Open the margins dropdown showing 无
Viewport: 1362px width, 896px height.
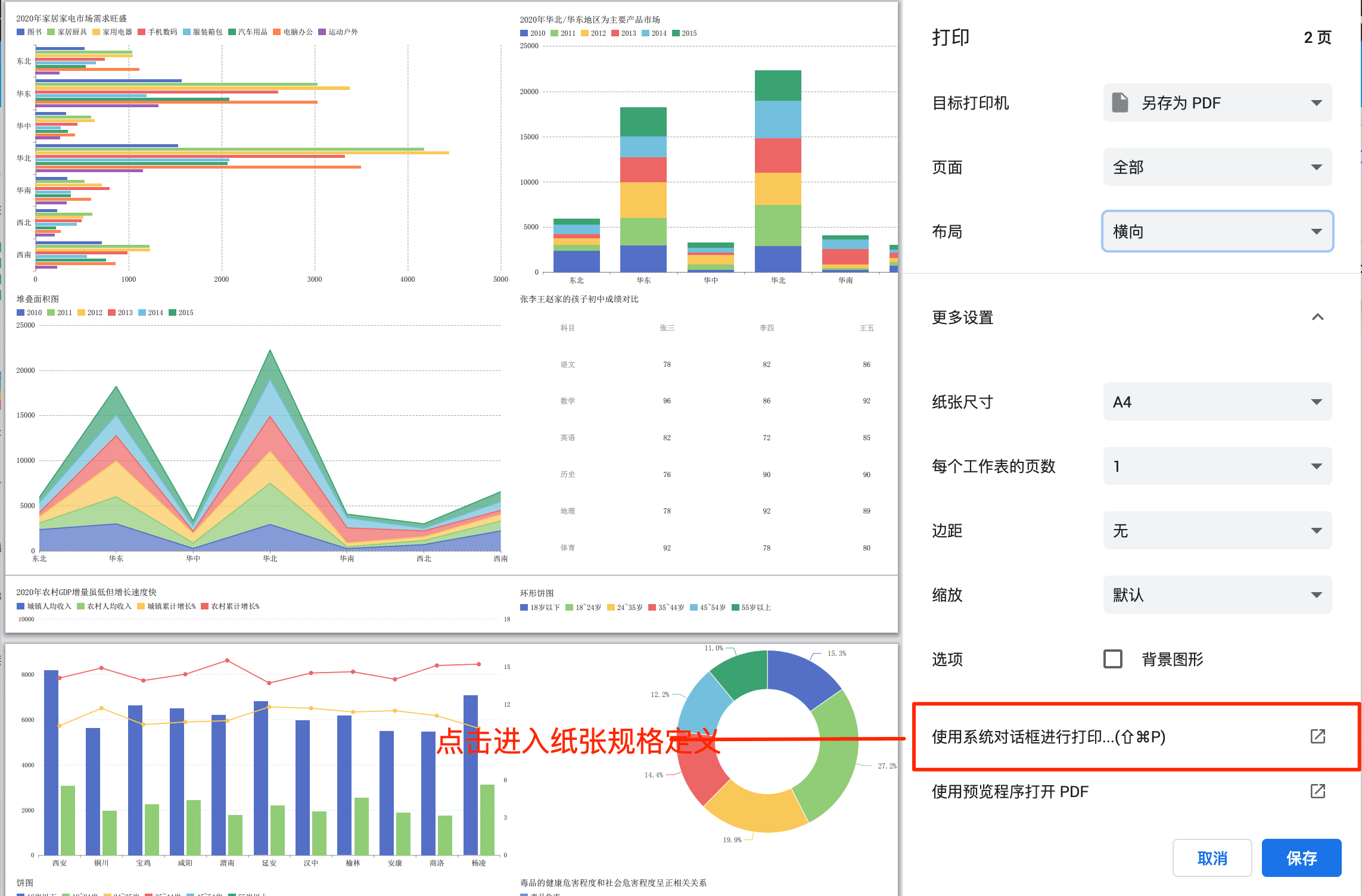click(1217, 530)
